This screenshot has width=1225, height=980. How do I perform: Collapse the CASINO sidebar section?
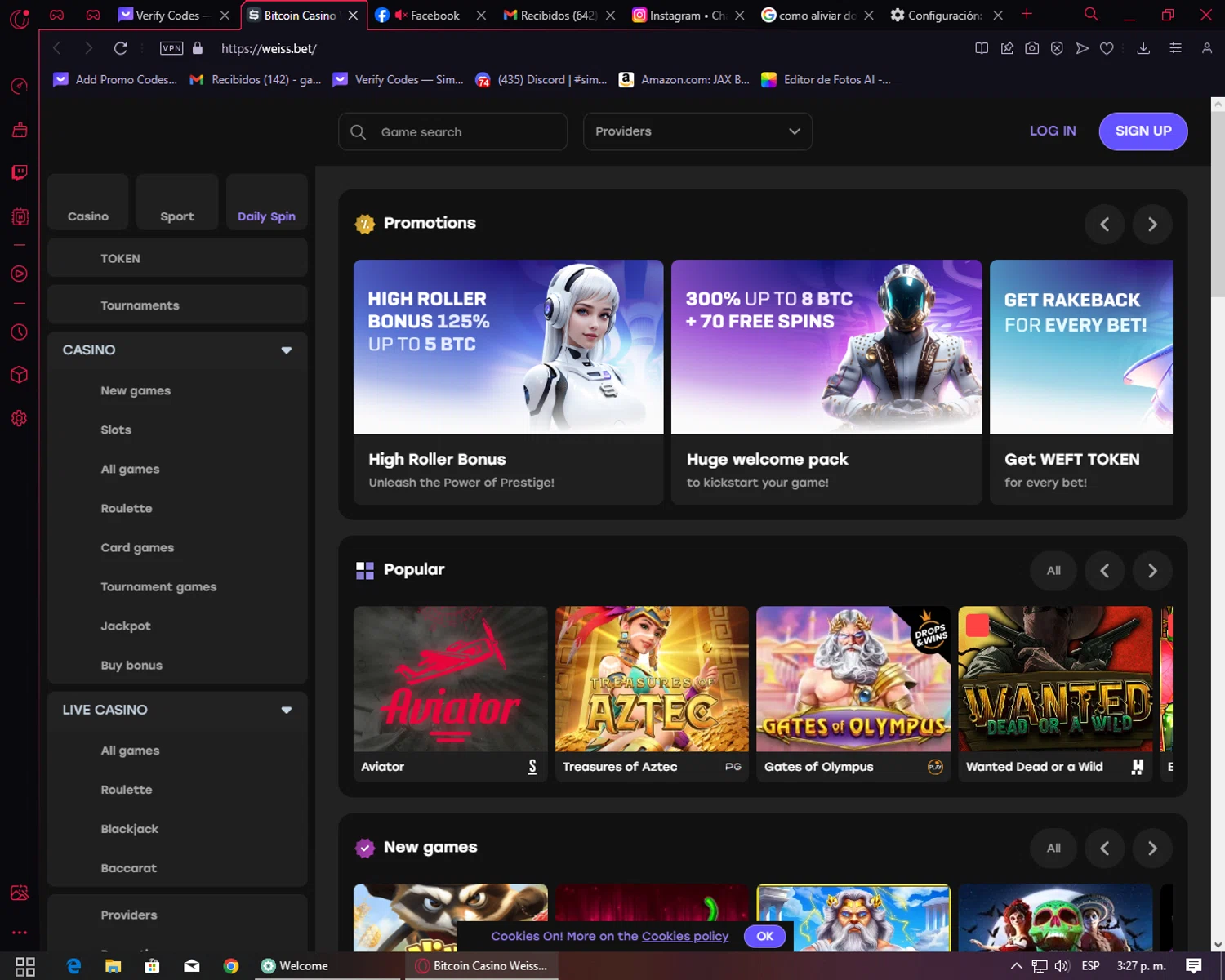pyautogui.click(x=286, y=350)
